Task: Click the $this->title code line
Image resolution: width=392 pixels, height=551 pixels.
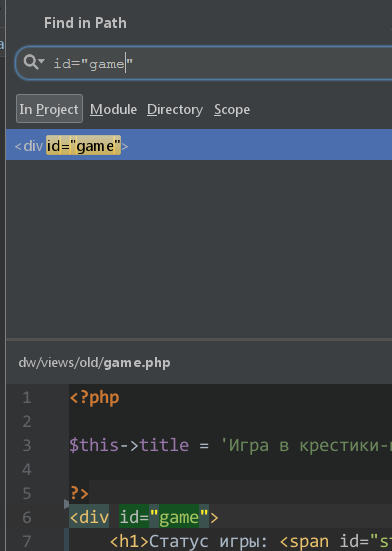Action: tap(230, 446)
